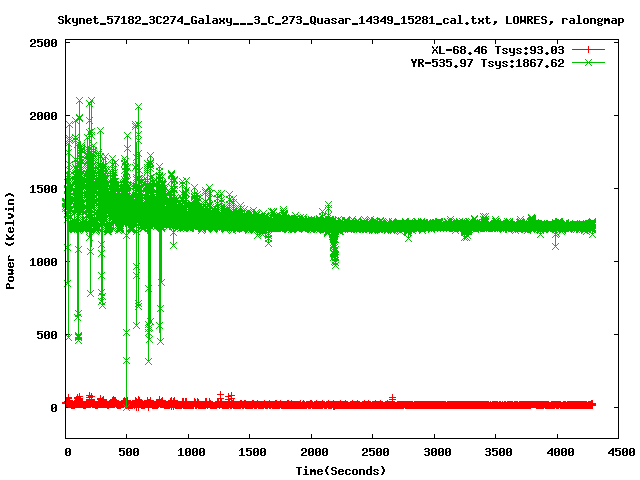Click the green dip near 2200 seconds

[335, 251]
